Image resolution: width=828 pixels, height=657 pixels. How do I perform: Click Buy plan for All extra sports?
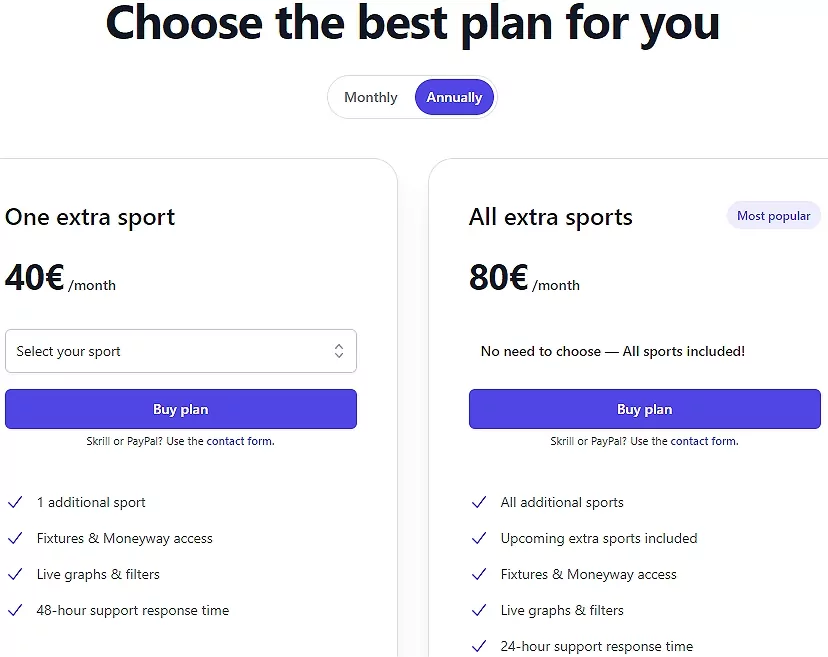[x=644, y=409]
